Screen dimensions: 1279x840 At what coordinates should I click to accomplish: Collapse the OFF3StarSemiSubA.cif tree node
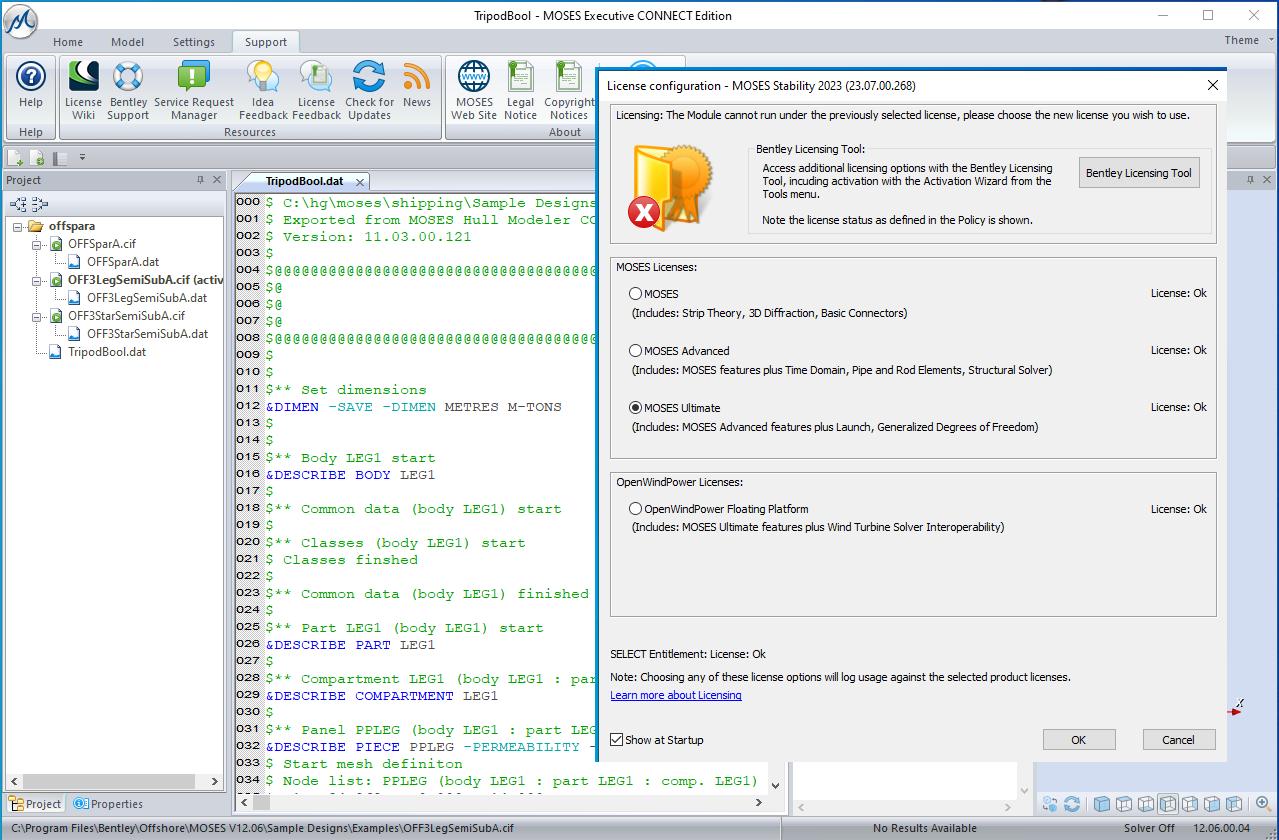37,316
